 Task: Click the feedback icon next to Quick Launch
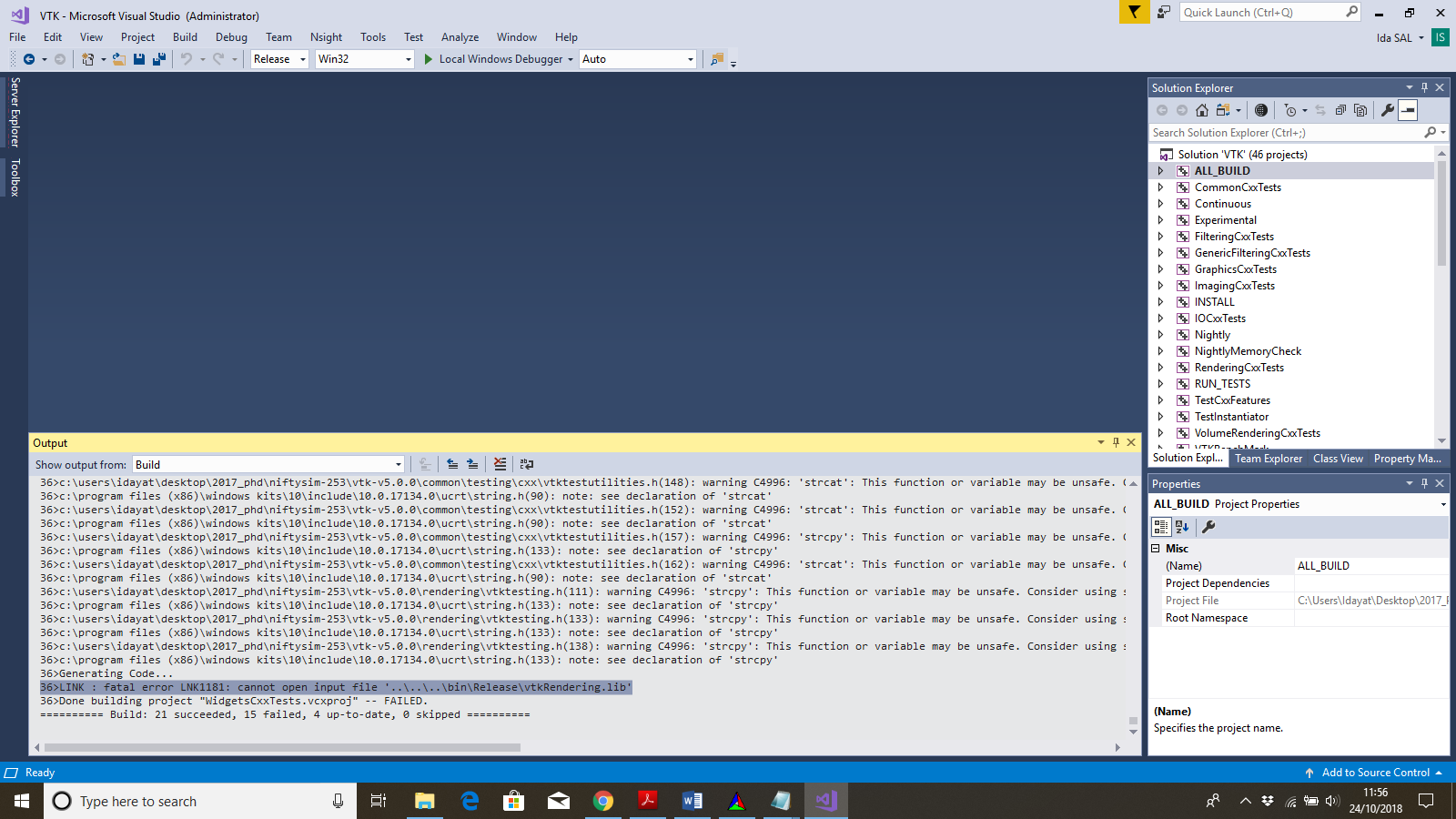(x=1164, y=12)
